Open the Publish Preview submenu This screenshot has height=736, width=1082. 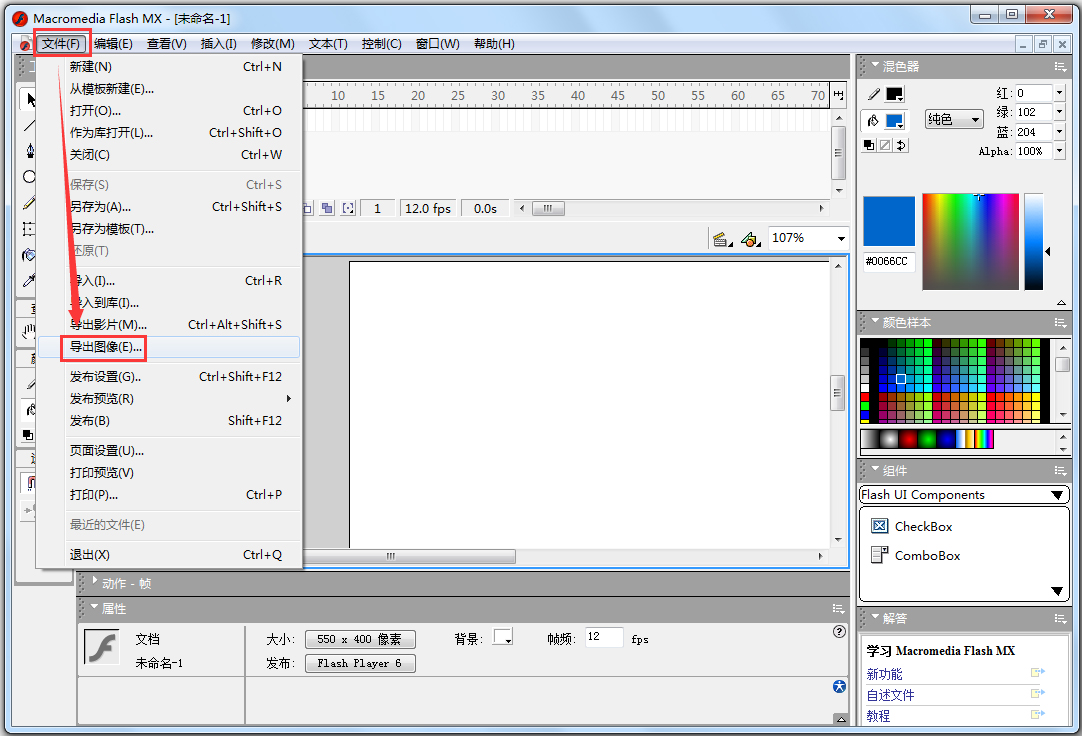point(169,399)
